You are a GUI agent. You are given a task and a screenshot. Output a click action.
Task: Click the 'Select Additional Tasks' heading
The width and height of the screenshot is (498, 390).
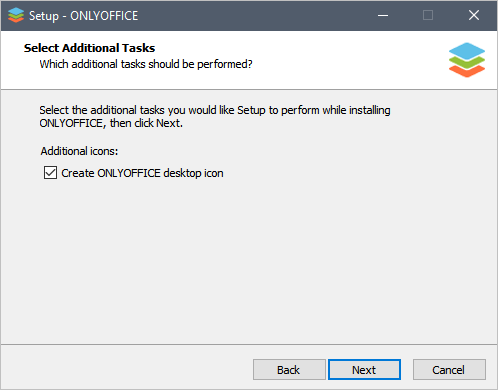(x=89, y=48)
